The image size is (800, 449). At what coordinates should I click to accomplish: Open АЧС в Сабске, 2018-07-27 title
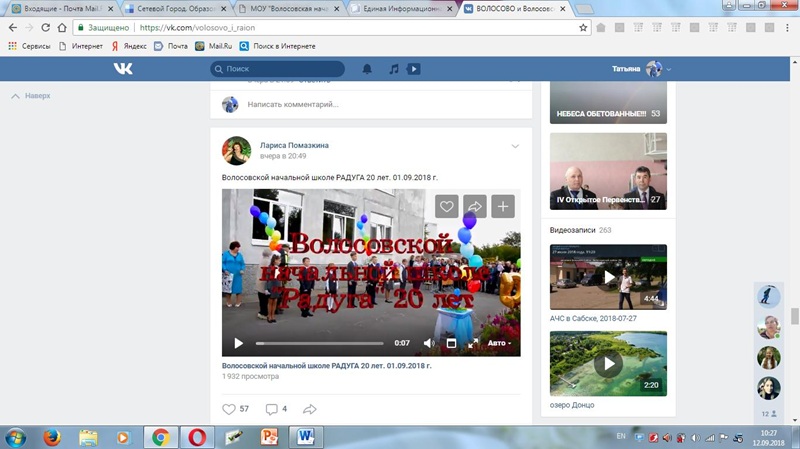coord(593,318)
